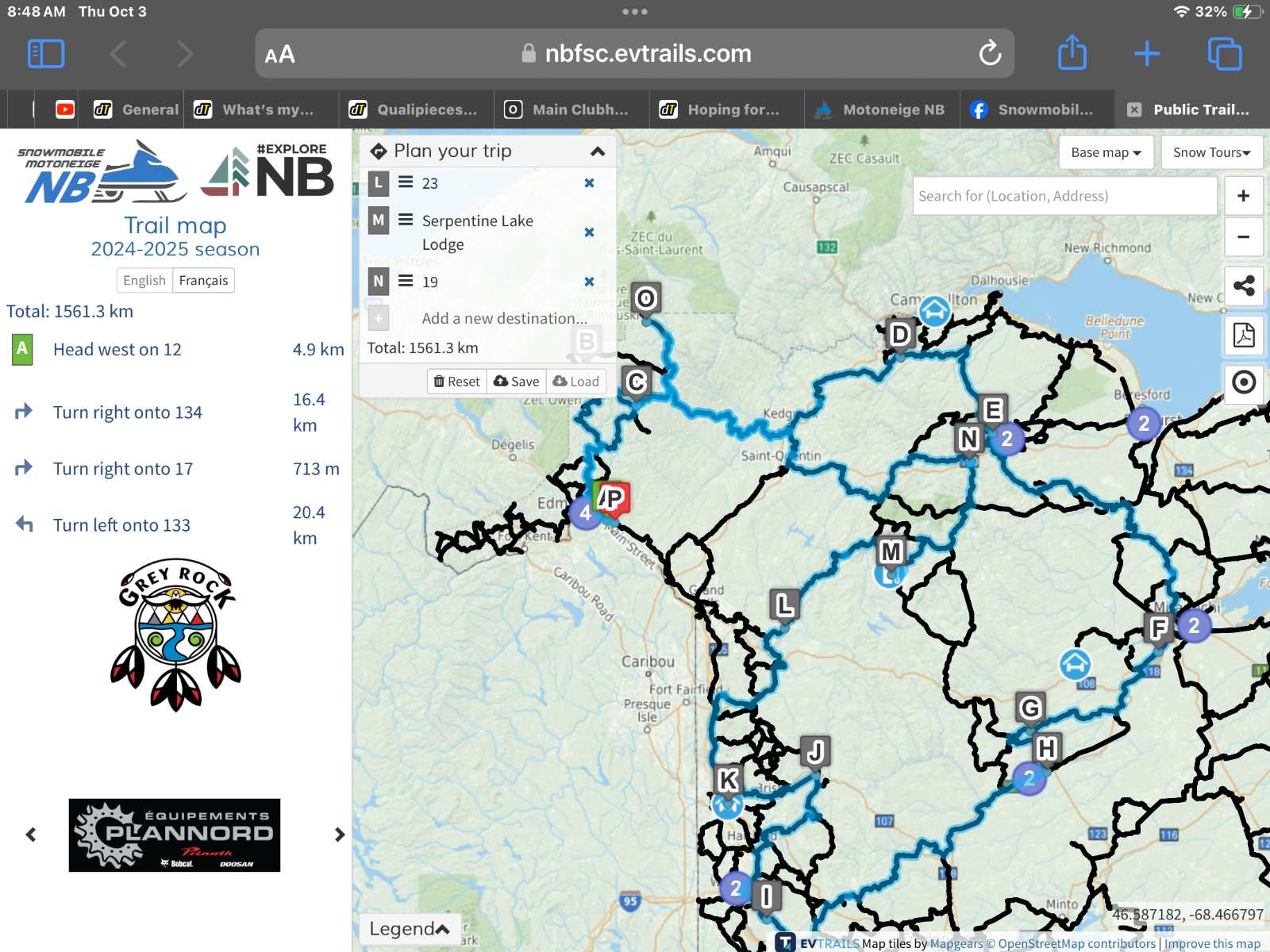
Task: Expand the Legend panel
Action: click(410, 928)
